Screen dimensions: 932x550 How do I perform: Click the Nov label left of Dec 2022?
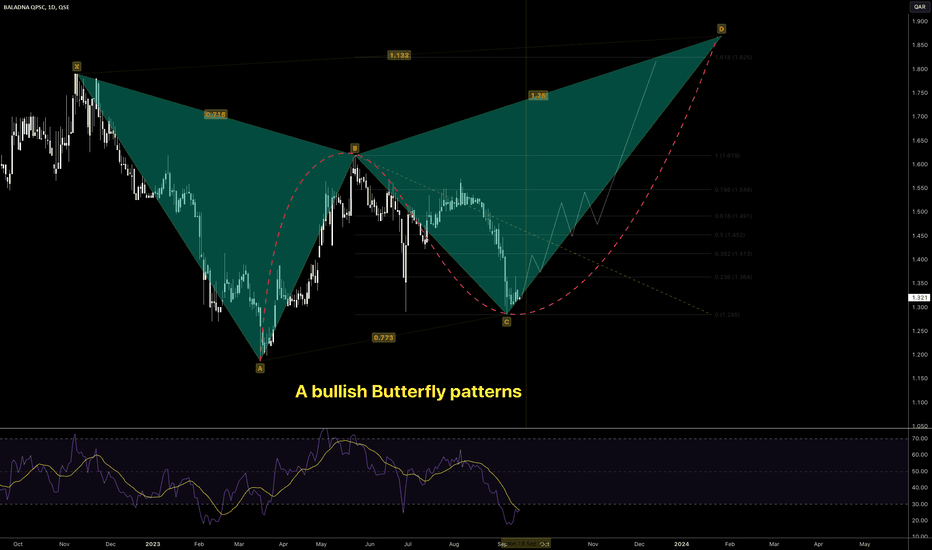(x=65, y=544)
